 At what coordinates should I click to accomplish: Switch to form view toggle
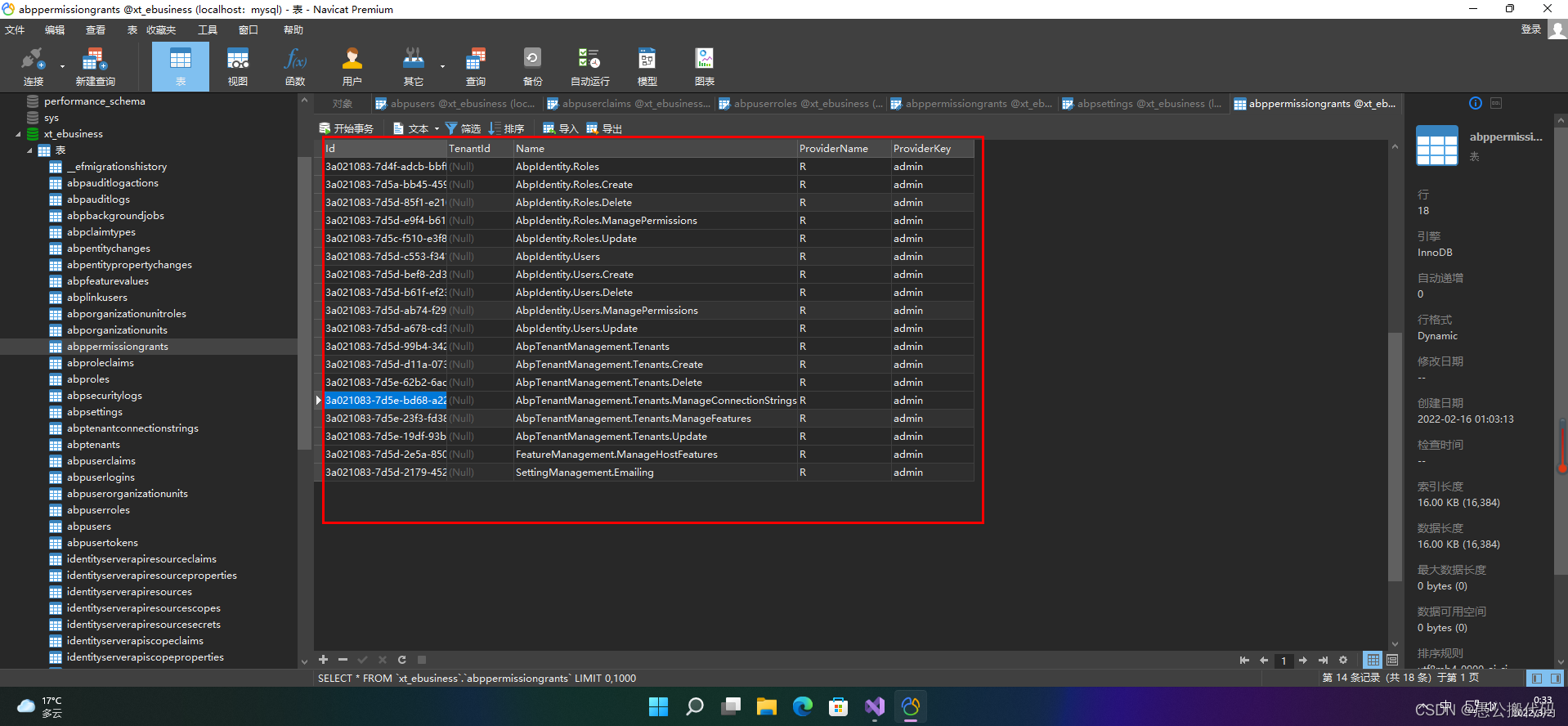tap(1392, 660)
